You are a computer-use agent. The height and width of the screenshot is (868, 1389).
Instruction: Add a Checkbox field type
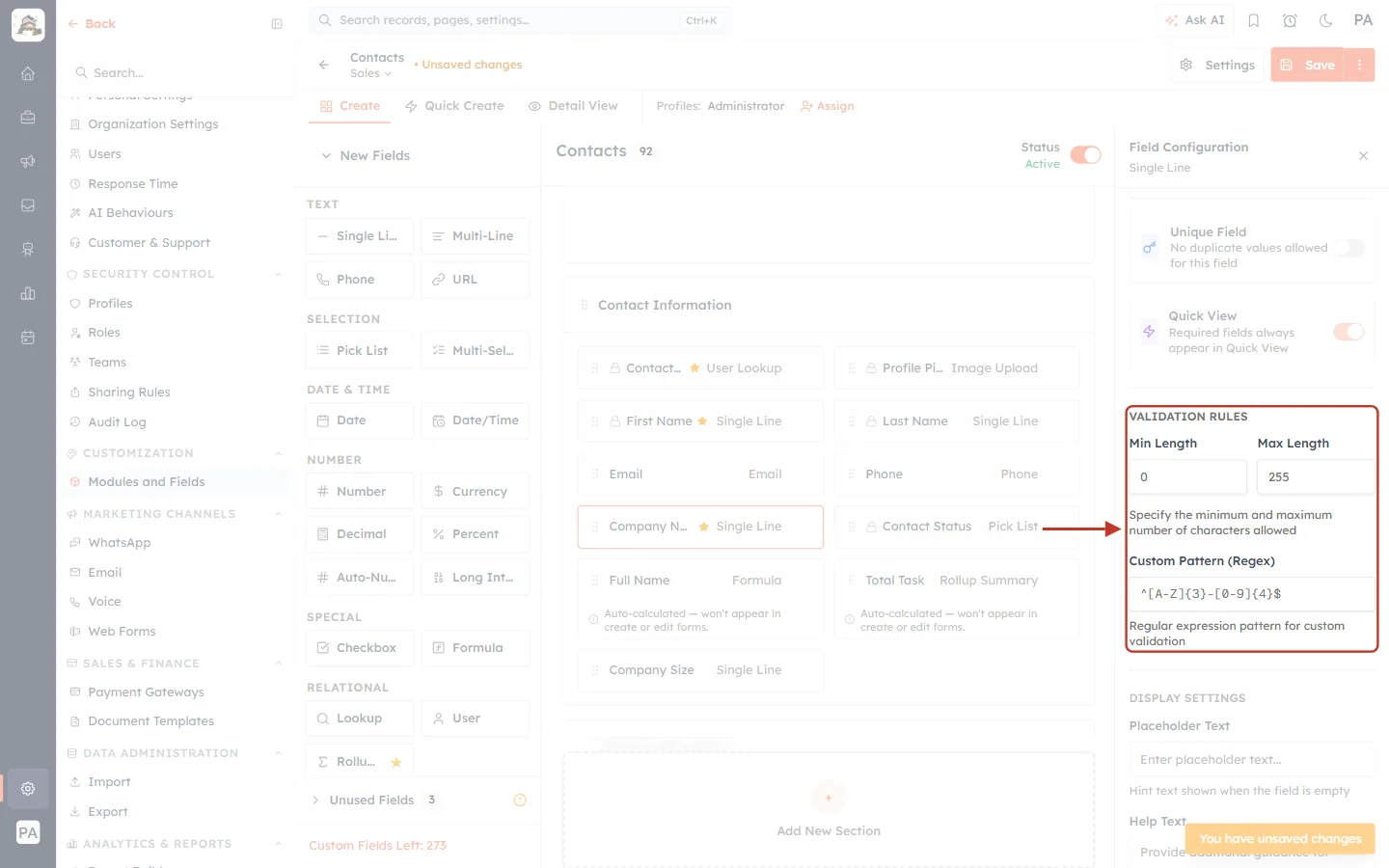pyautogui.click(x=360, y=648)
